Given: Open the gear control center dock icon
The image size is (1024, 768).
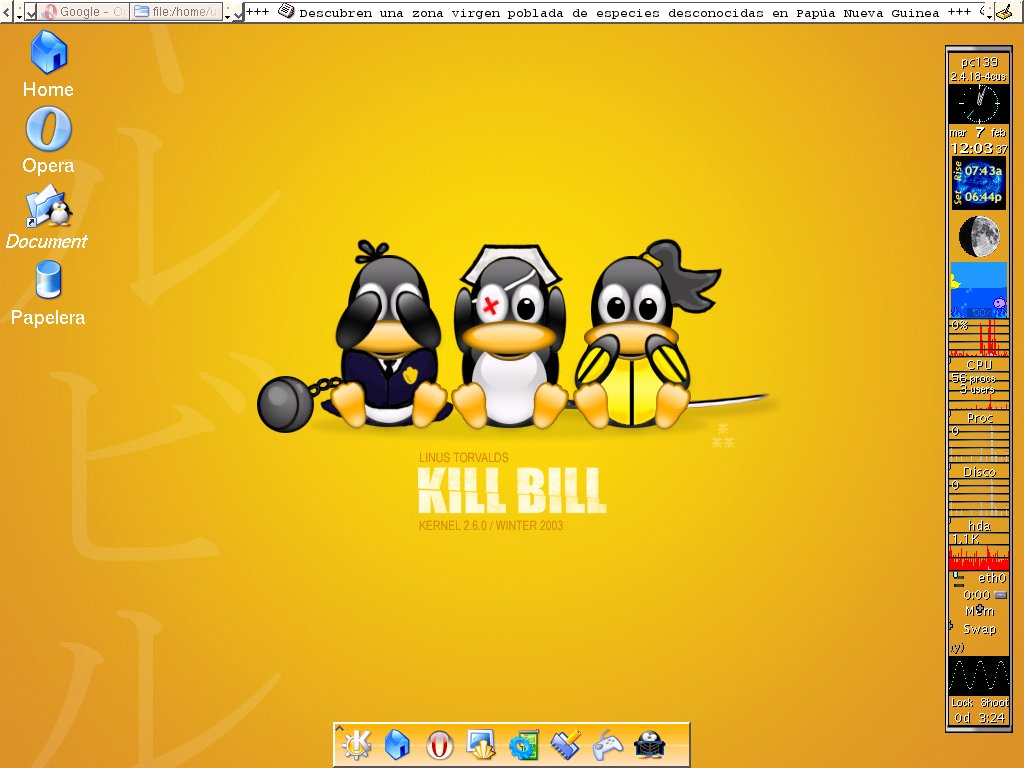Looking at the screenshot, I should 524,744.
